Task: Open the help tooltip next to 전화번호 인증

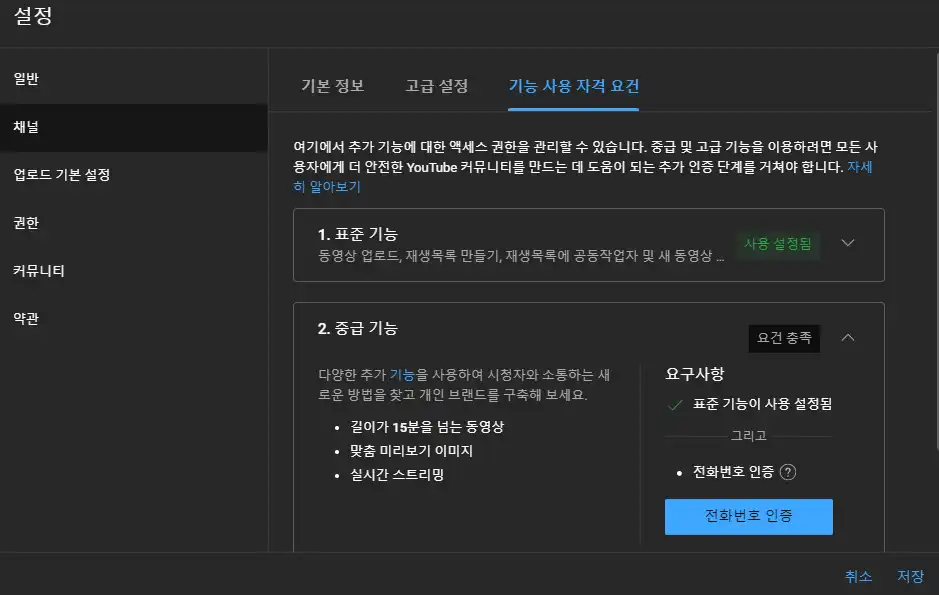Action: pyautogui.click(x=789, y=472)
